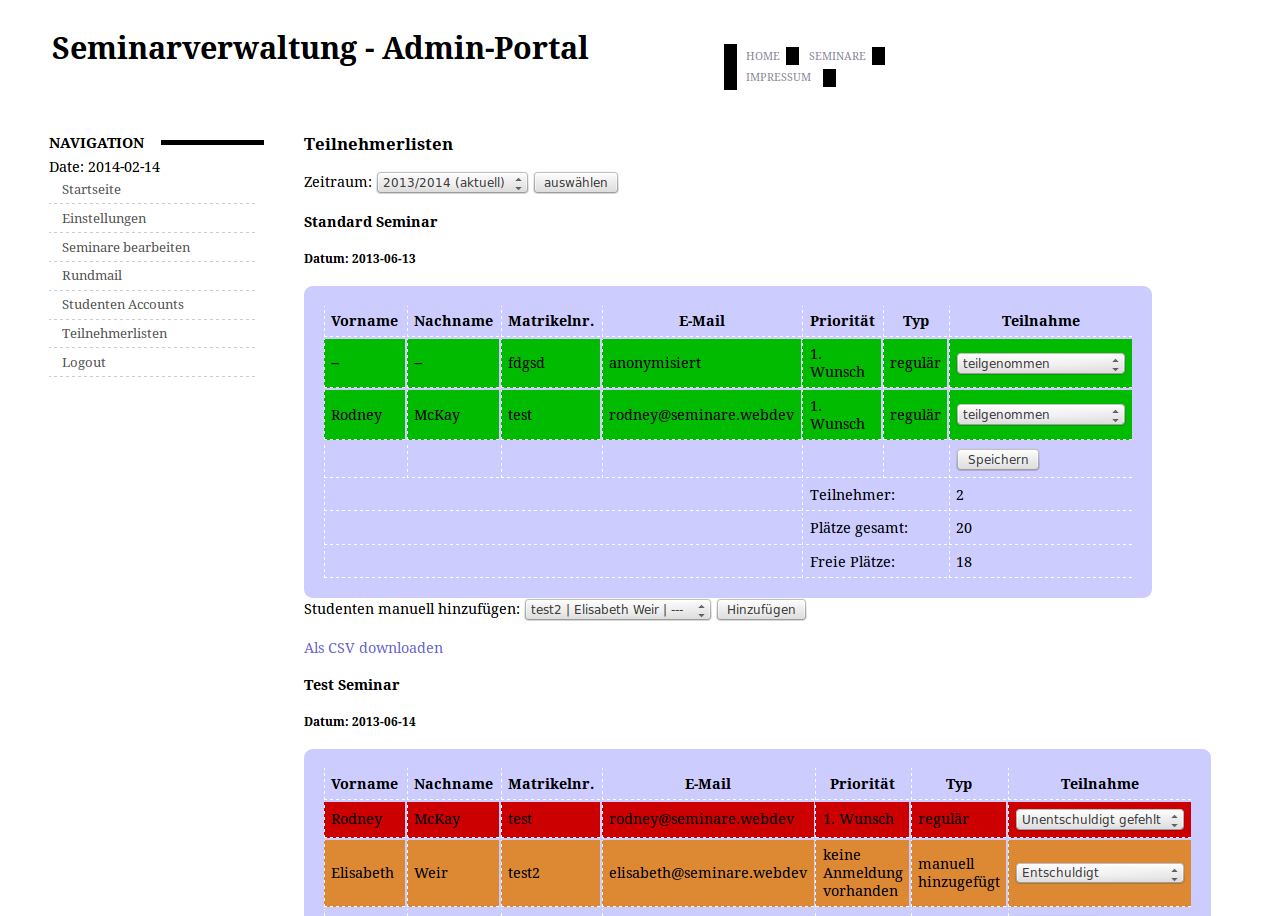This screenshot has height=916, width=1288.
Task: Open Einstellungen in sidebar
Action: [x=104, y=219]
